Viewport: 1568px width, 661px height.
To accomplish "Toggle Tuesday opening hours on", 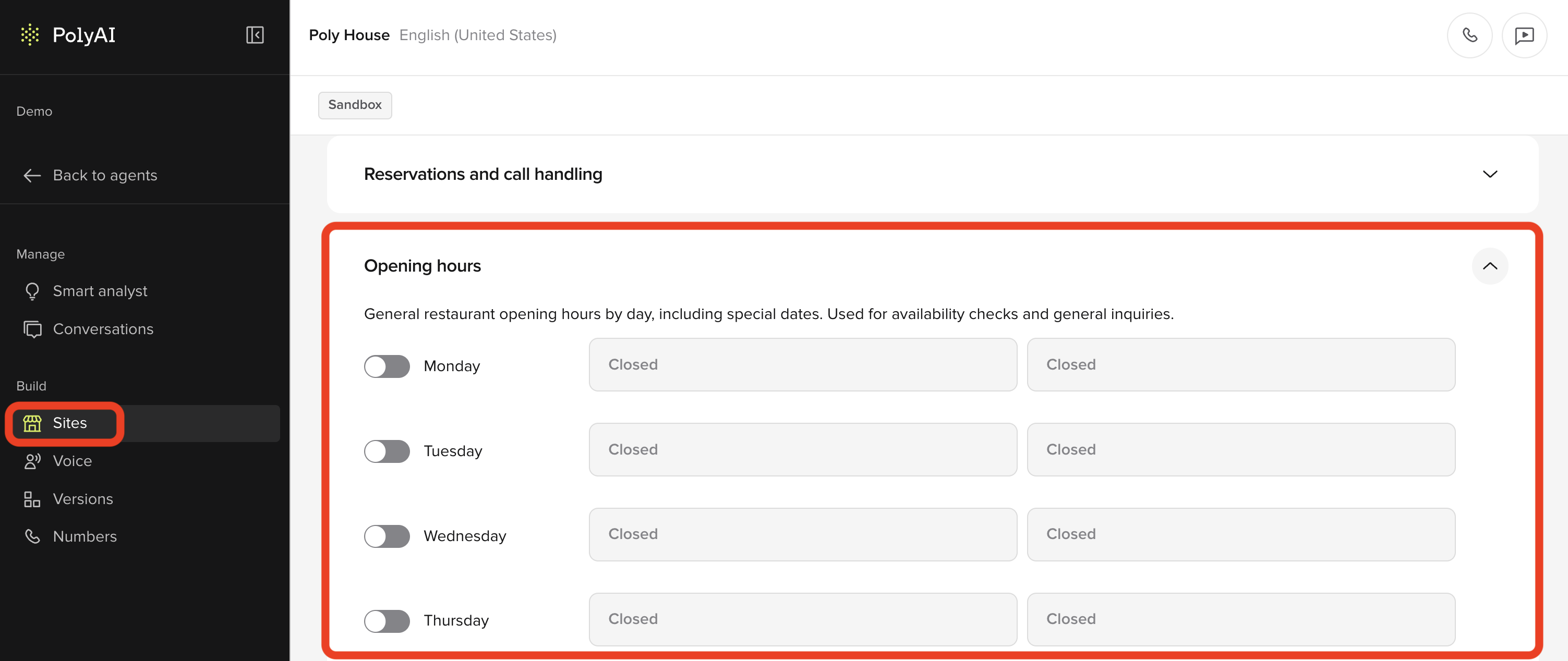I will 387,451.
